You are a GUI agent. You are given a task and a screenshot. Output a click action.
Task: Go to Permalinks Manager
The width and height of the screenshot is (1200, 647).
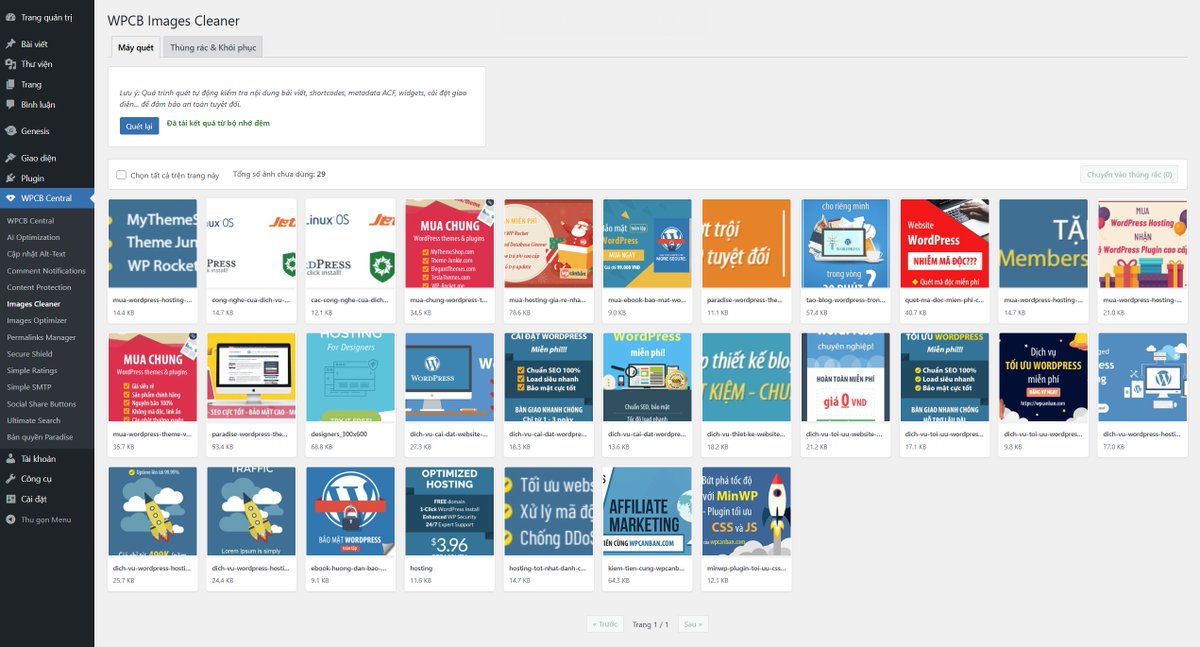41,337
